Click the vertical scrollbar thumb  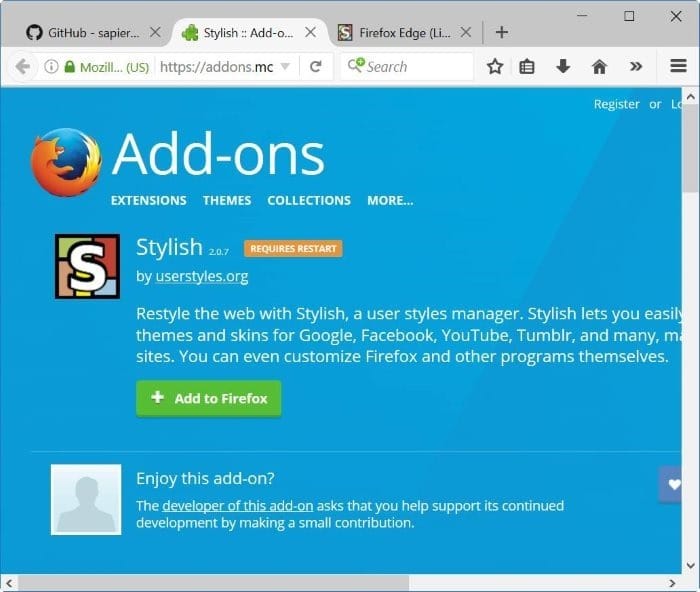(x=691, y=149)
